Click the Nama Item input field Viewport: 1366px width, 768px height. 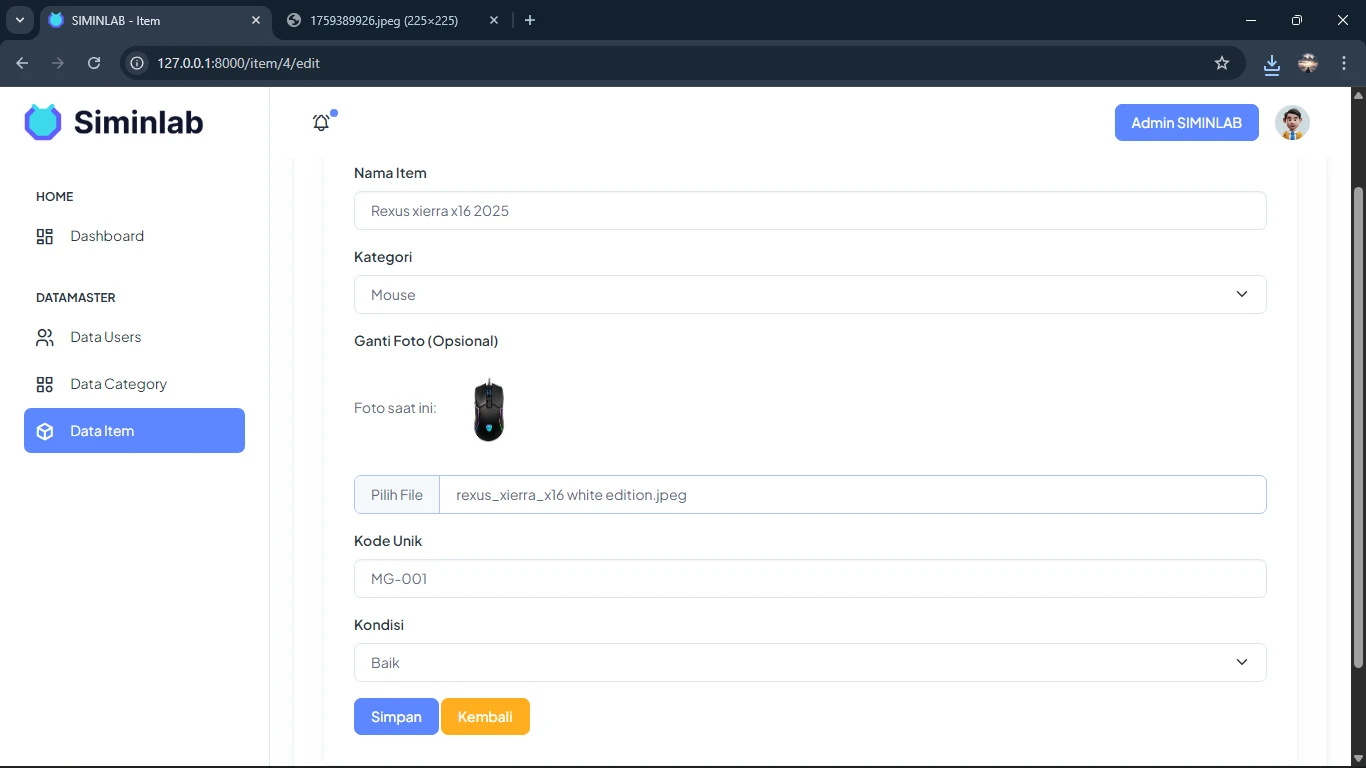coord(809,211)
